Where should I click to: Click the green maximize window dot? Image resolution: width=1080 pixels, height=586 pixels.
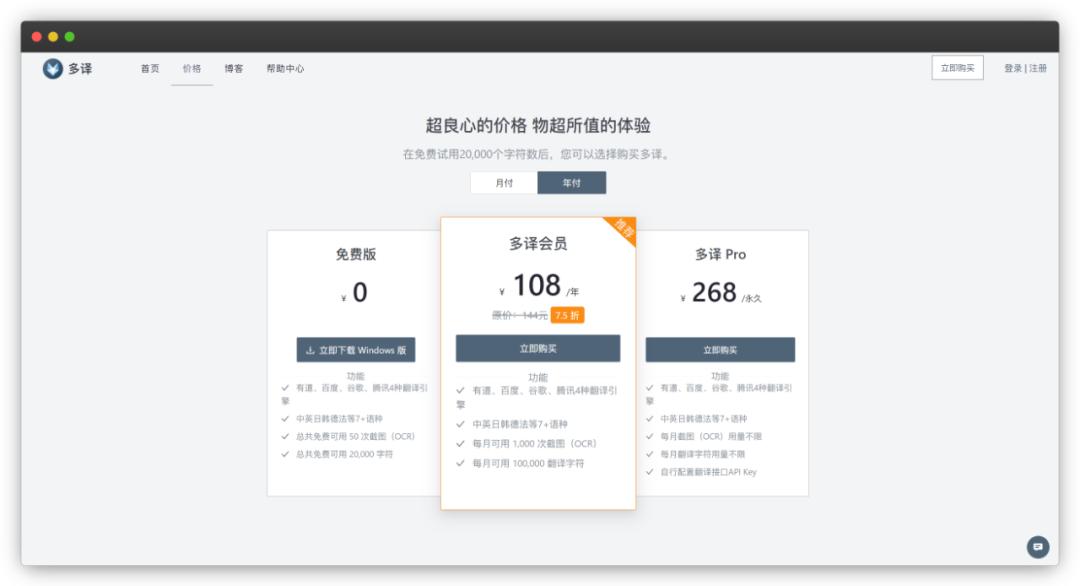[70, 36]
